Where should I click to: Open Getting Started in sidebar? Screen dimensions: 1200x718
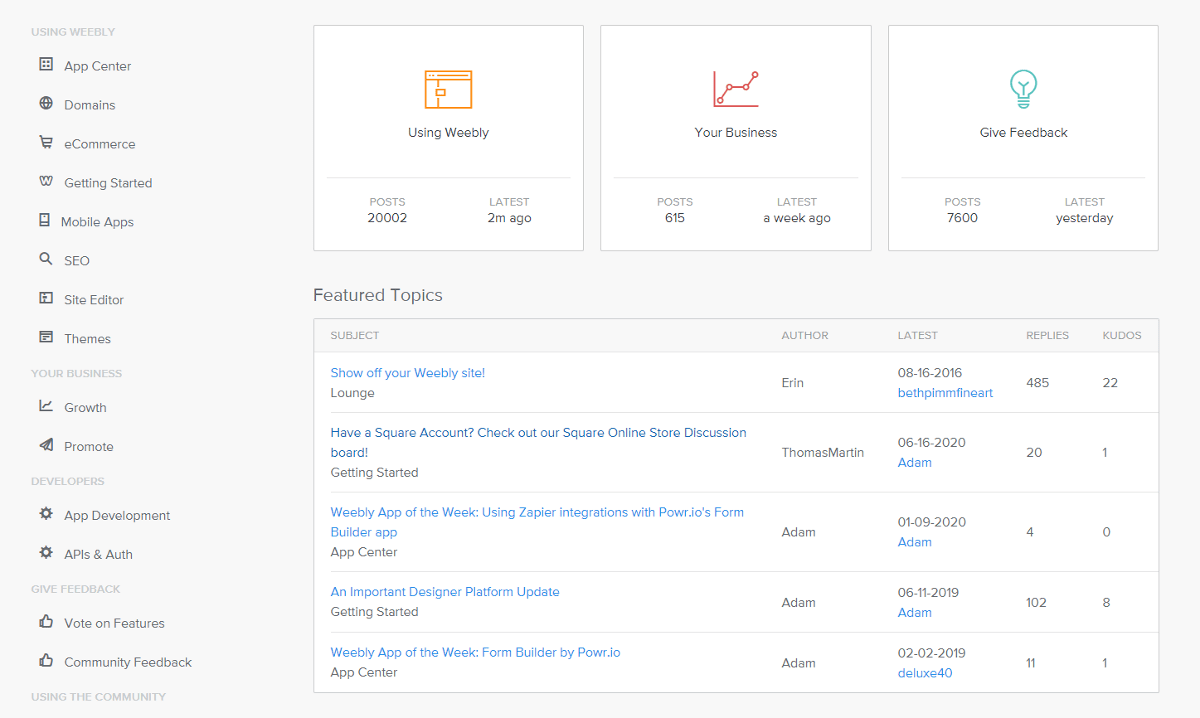point(108,183)
